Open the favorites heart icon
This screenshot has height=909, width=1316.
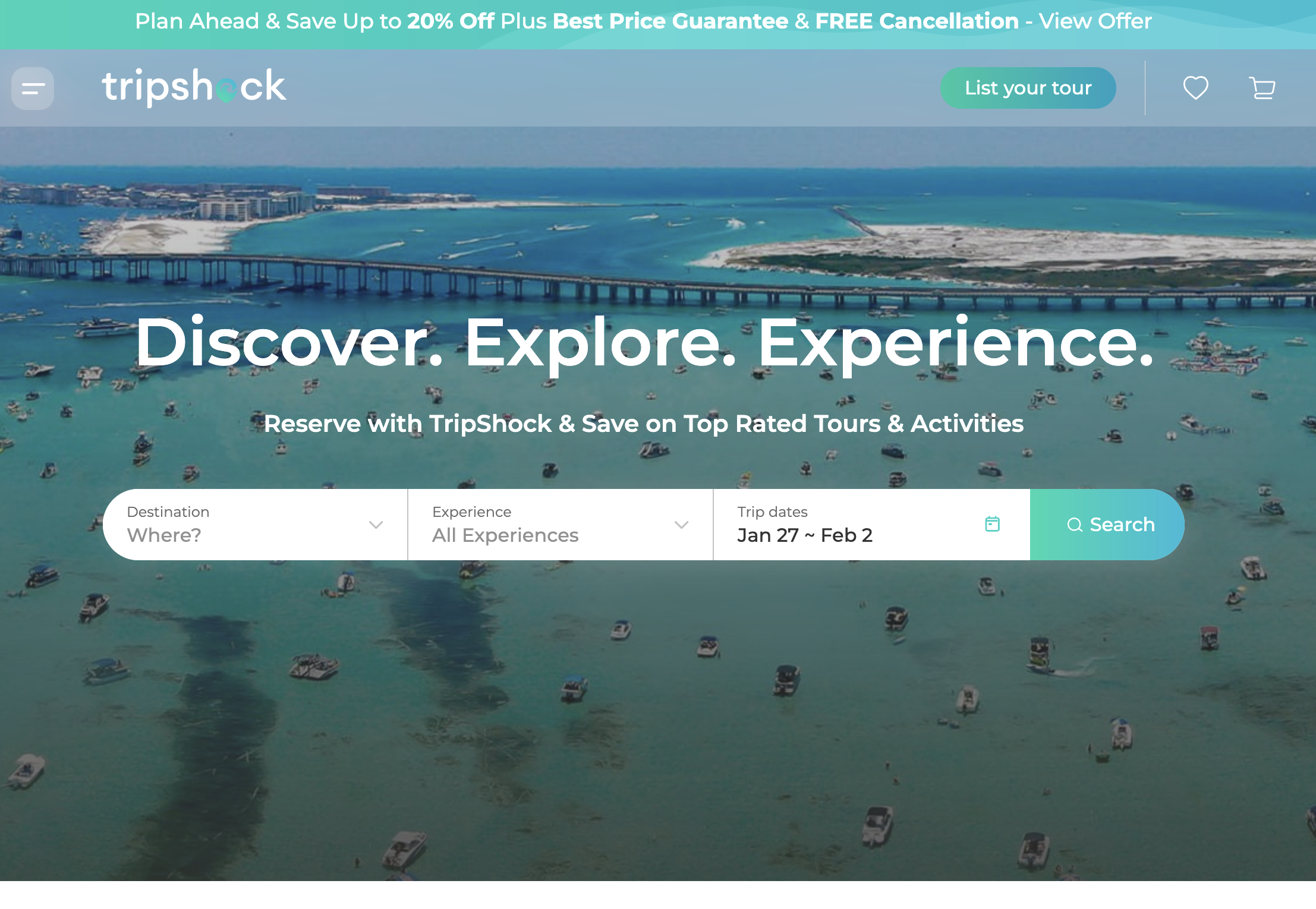[x=1195, y=88]
